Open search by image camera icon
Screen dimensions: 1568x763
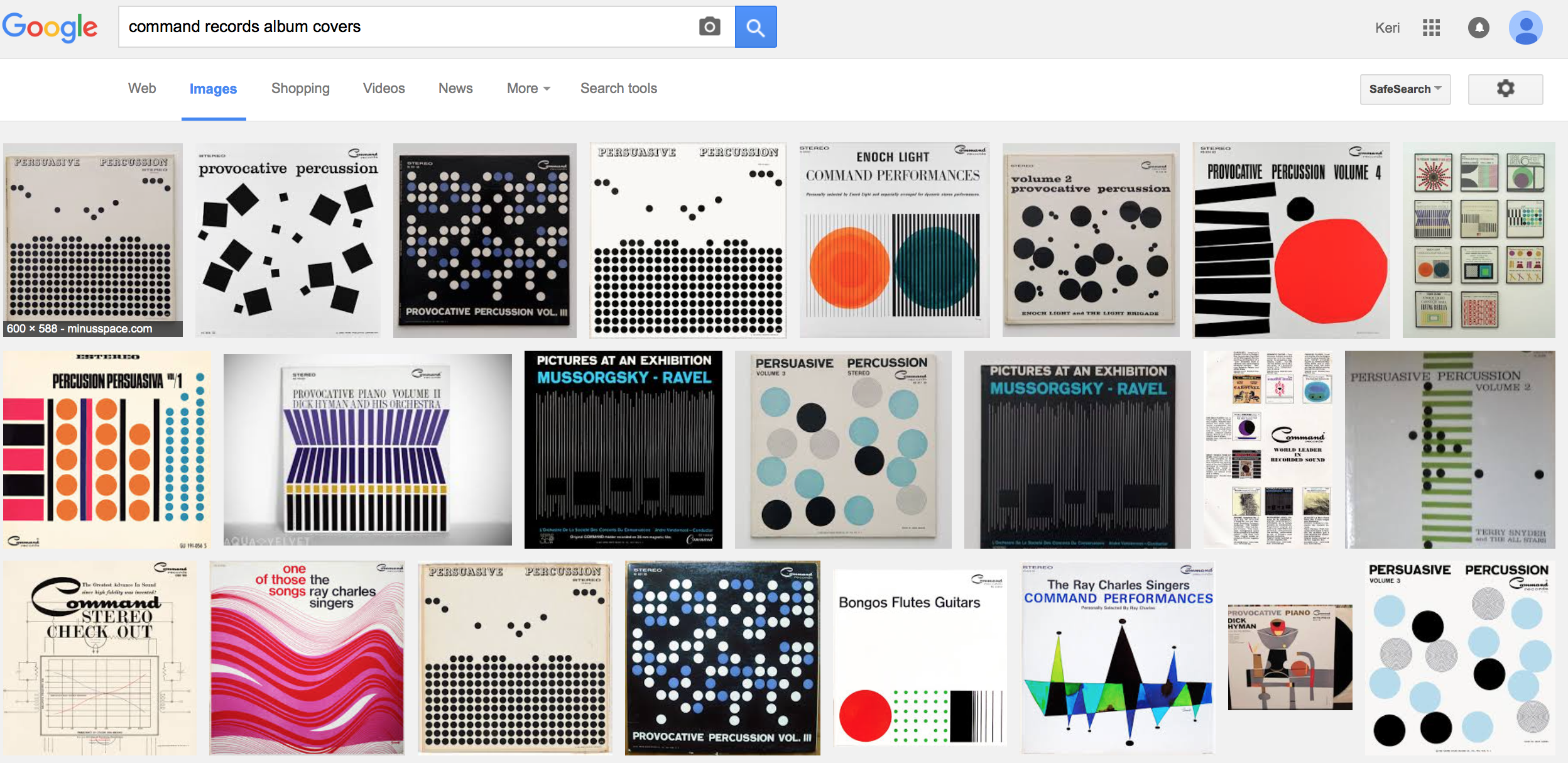click(709, 27)
